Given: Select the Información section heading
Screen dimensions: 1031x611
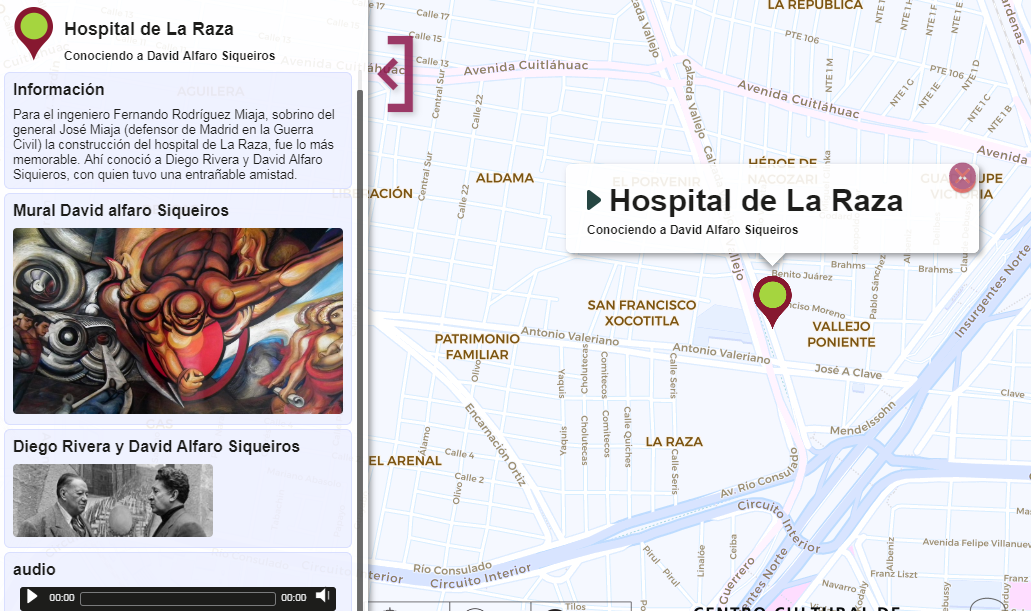Looking at the screenshot, I should [59, 89].
